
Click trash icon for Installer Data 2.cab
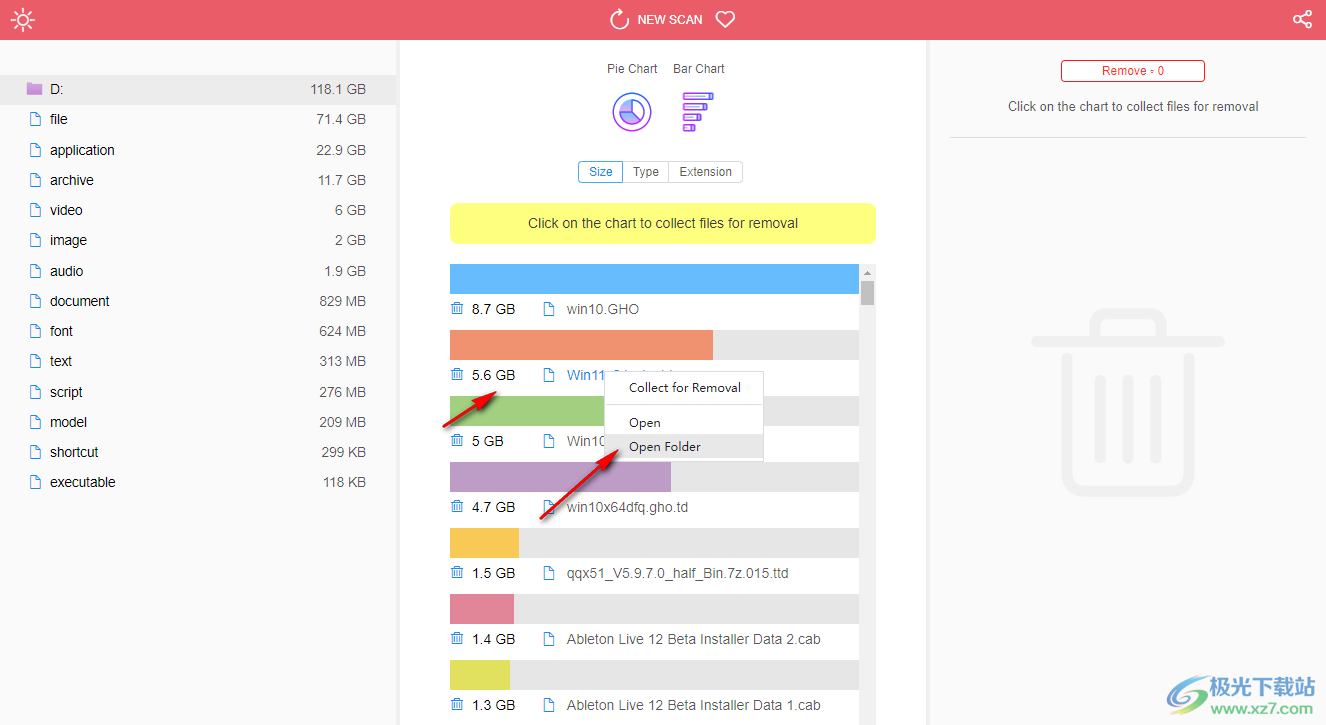pos(457,638)
